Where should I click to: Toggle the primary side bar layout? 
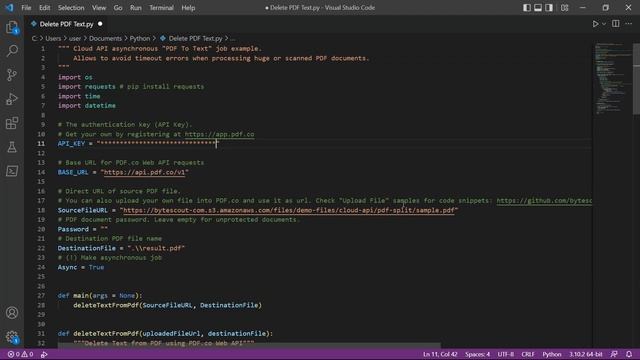527,8
